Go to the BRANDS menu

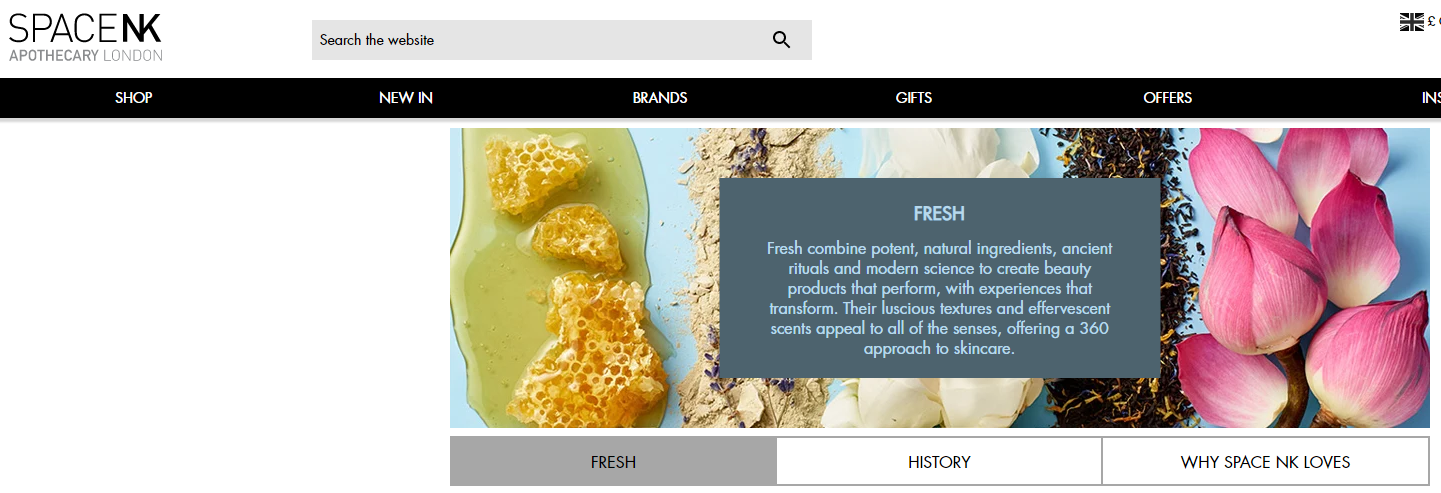tap(660, 98)
